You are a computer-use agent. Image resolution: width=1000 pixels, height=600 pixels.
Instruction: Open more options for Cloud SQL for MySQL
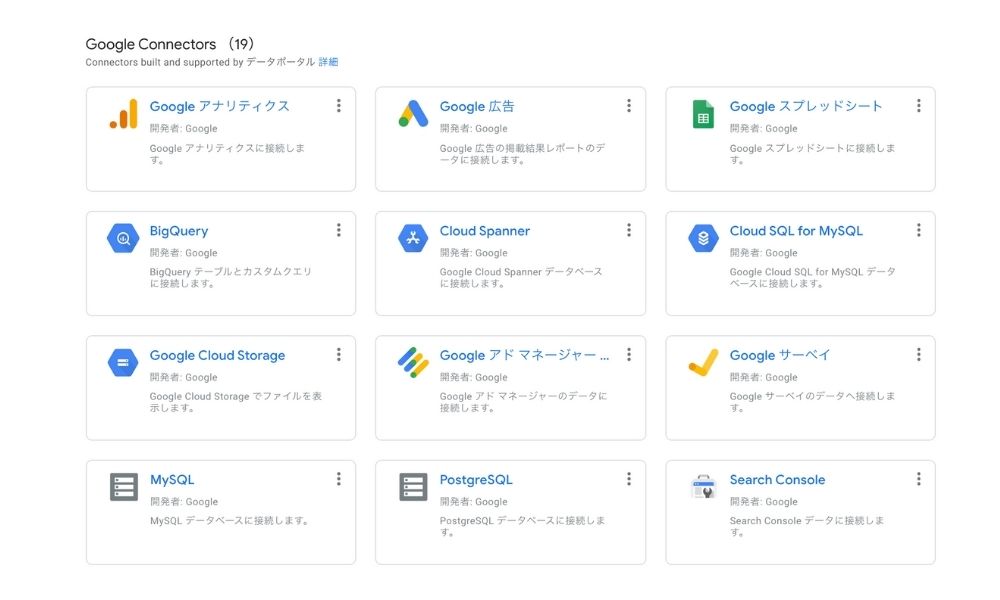pos(918,230)
